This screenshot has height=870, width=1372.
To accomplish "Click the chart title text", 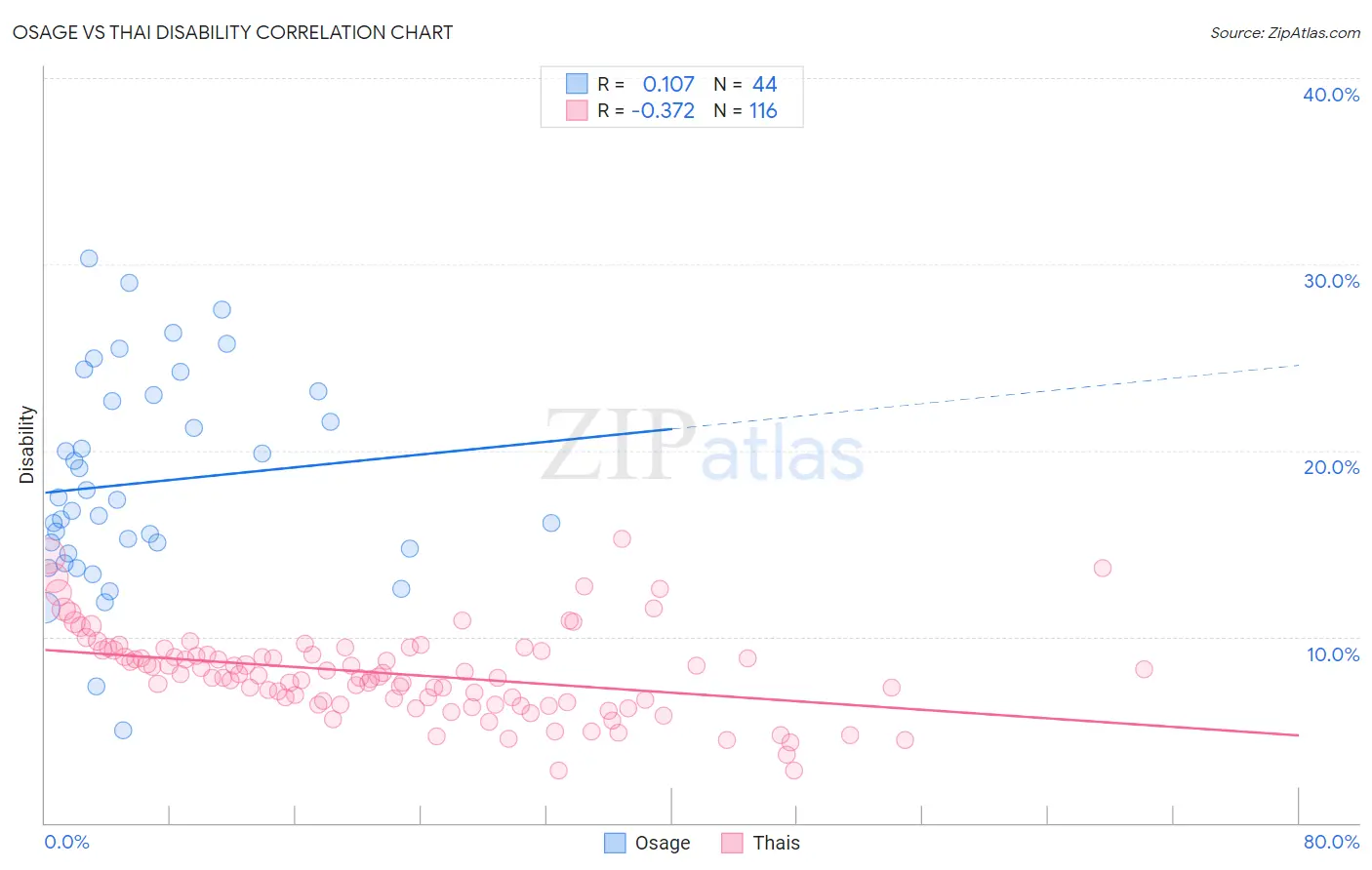I will (232, 32).
